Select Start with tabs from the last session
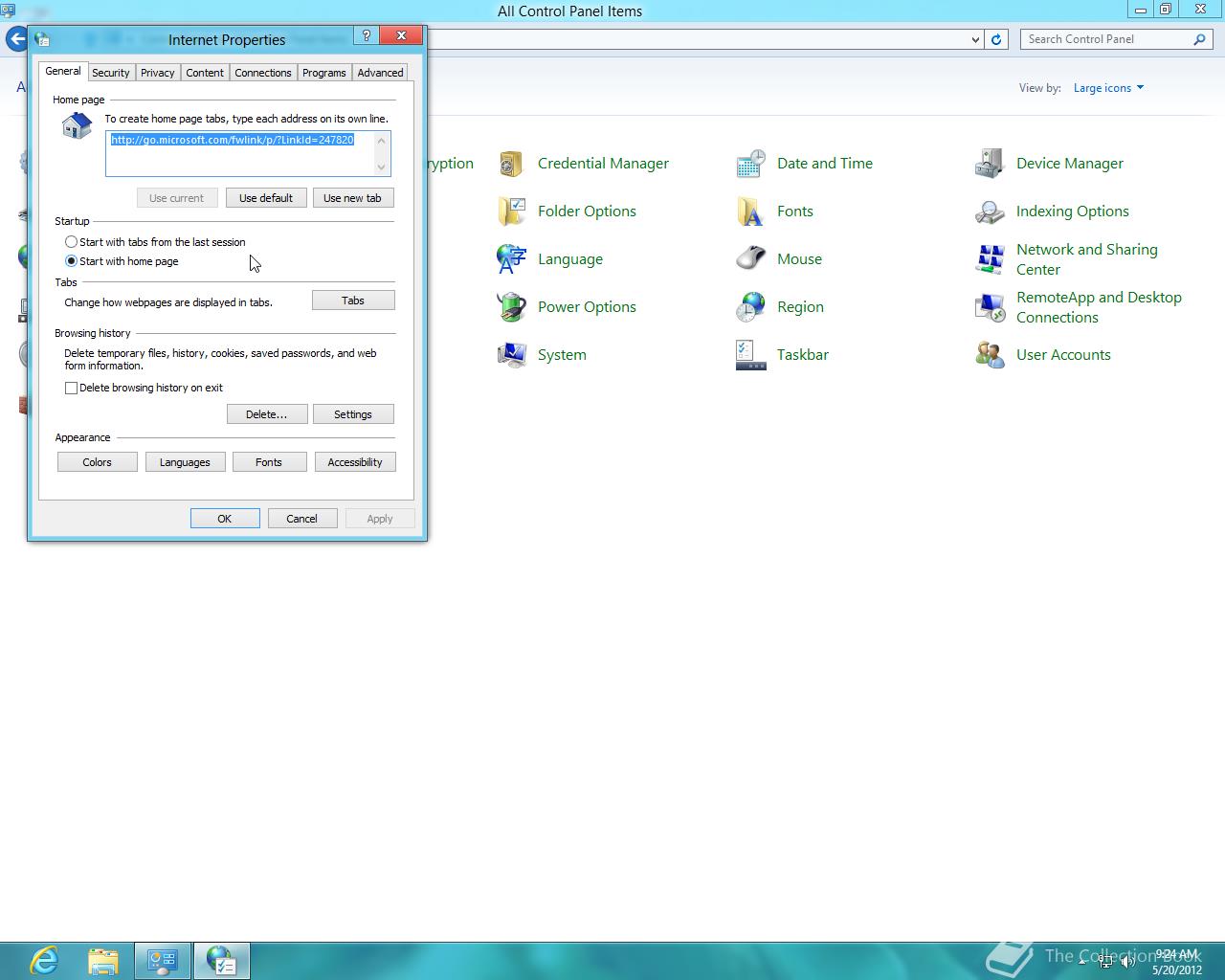Screen dimensions: 1225x980 coord(71,241)
